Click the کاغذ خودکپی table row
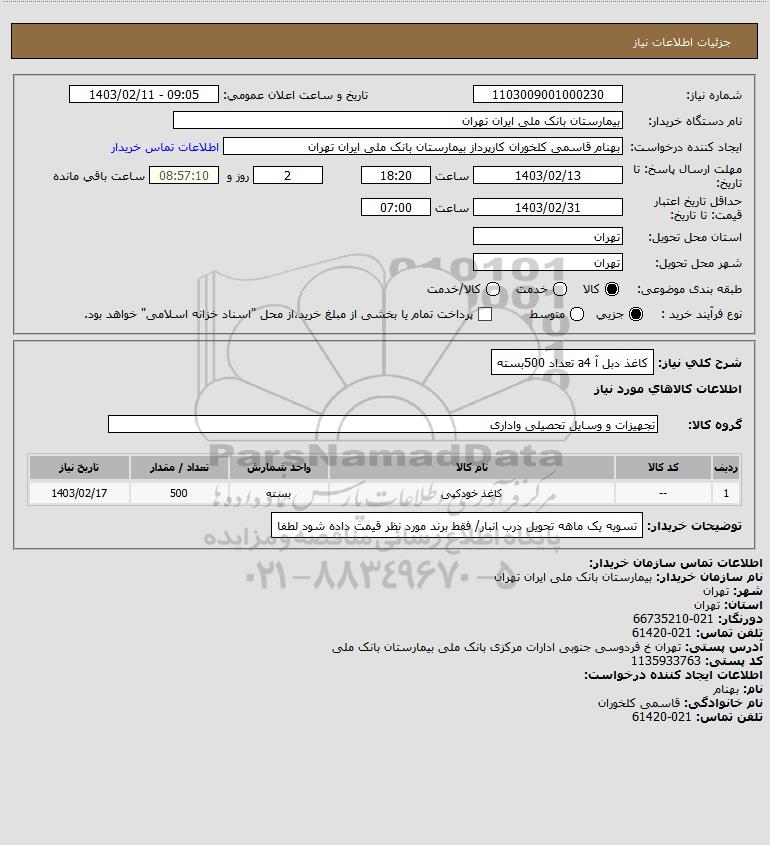The image size is (770, 845). 385,493
